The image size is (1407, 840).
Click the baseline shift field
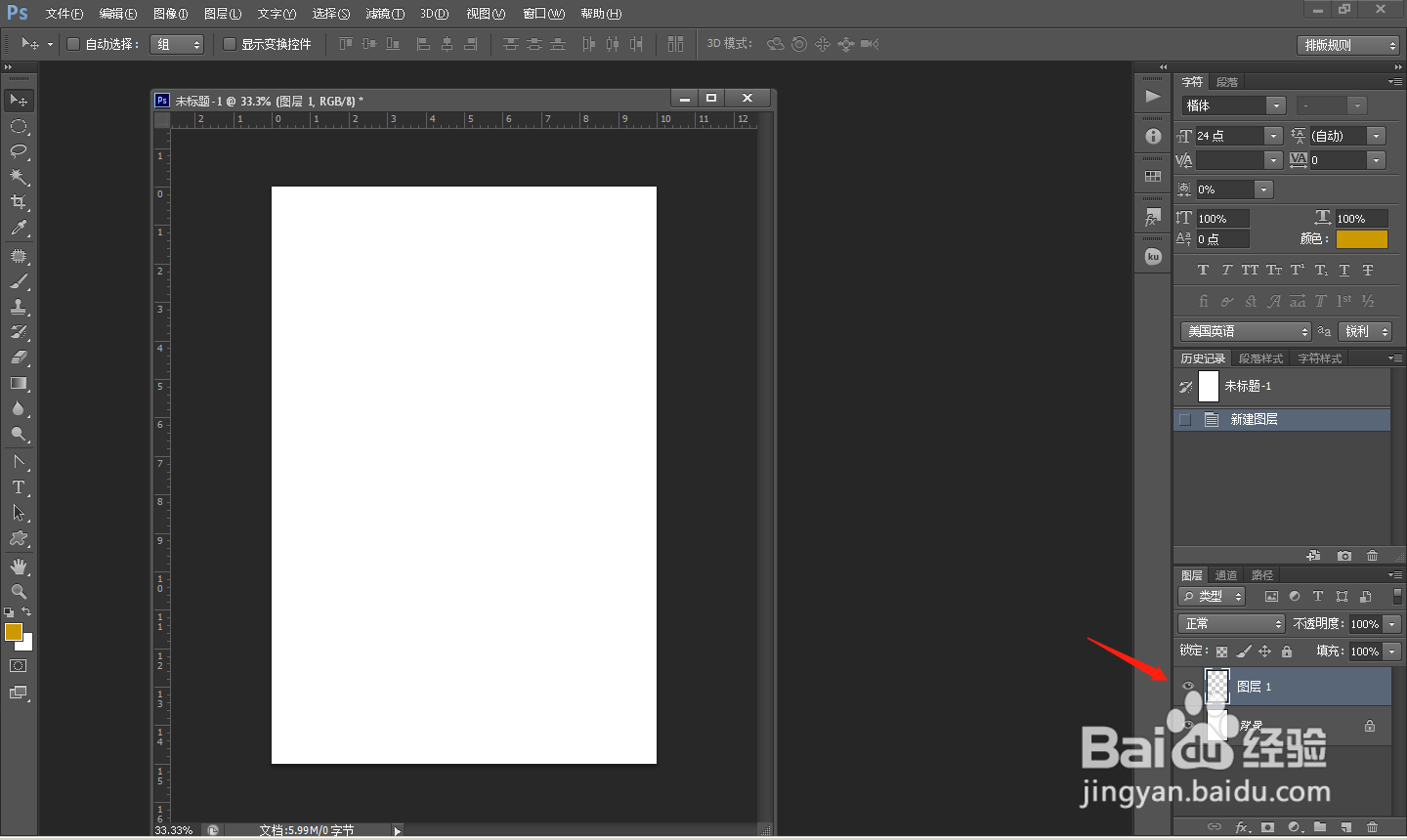coord(1222,239)
